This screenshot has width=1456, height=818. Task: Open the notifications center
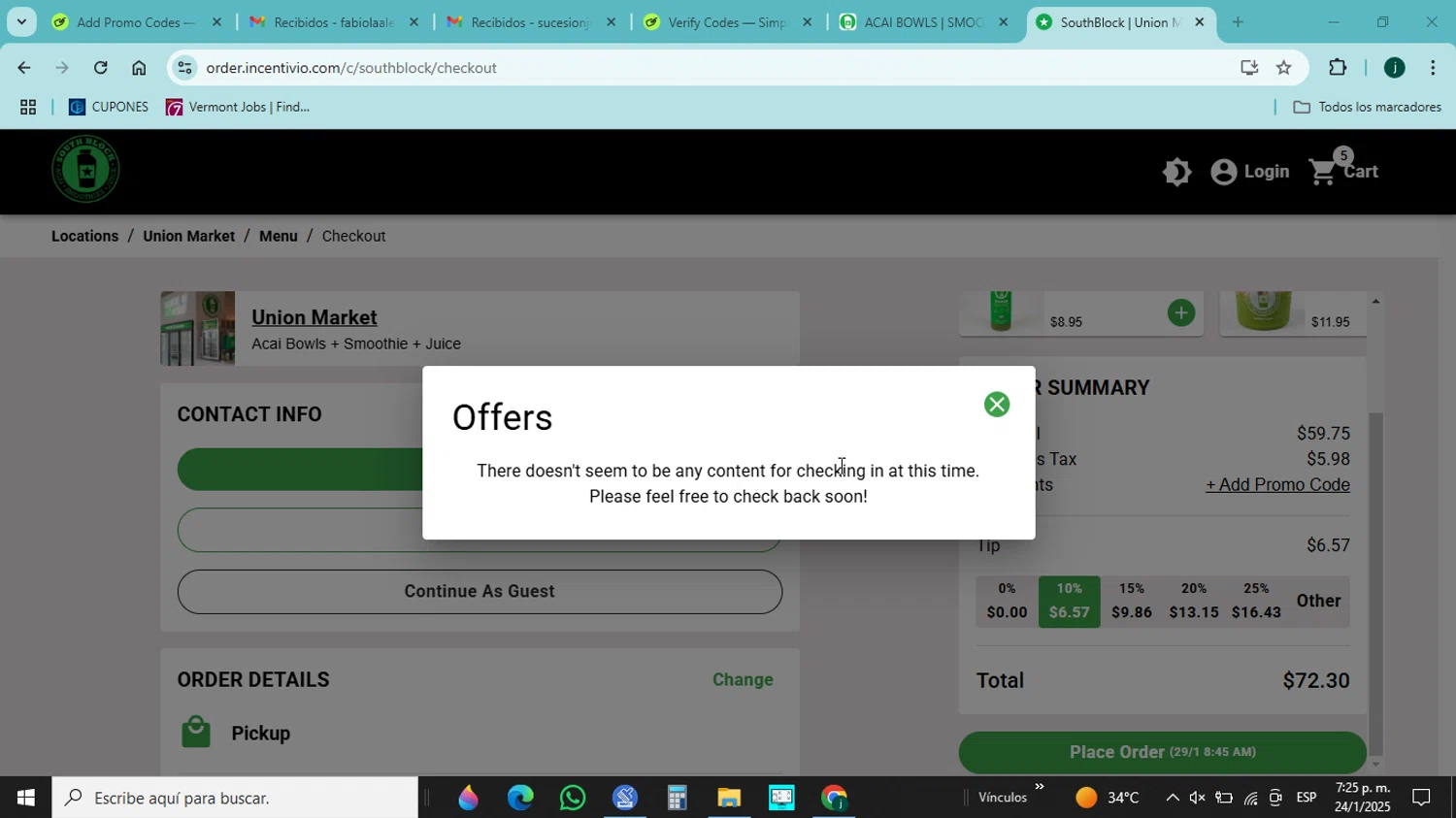[x=1421, y=798]
